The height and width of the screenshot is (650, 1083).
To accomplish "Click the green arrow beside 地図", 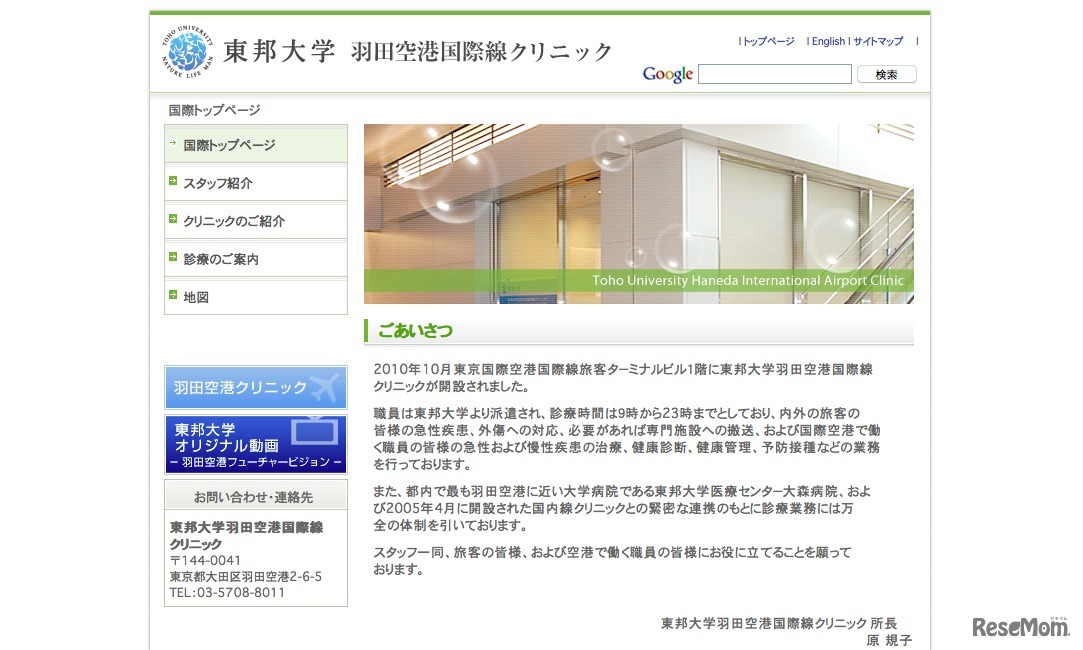I will coord(175,296).
